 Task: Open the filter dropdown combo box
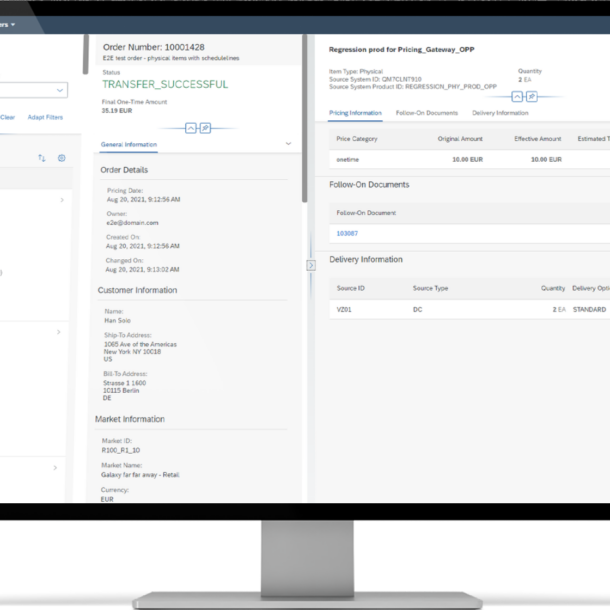[33, 90]
